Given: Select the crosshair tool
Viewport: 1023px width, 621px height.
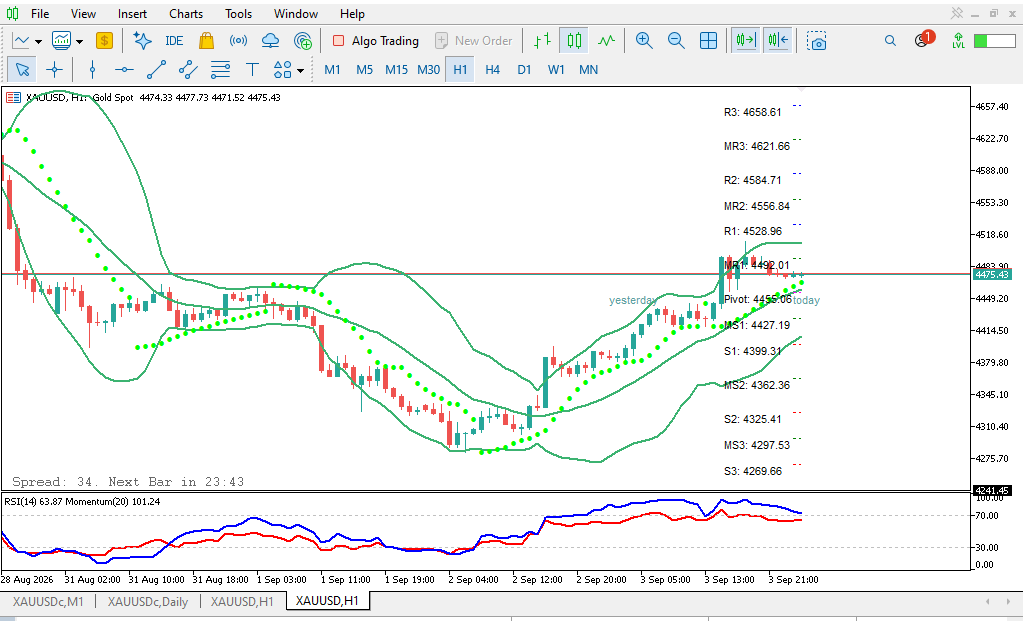Looking at the screenshot, I should (x=55, y=69).
